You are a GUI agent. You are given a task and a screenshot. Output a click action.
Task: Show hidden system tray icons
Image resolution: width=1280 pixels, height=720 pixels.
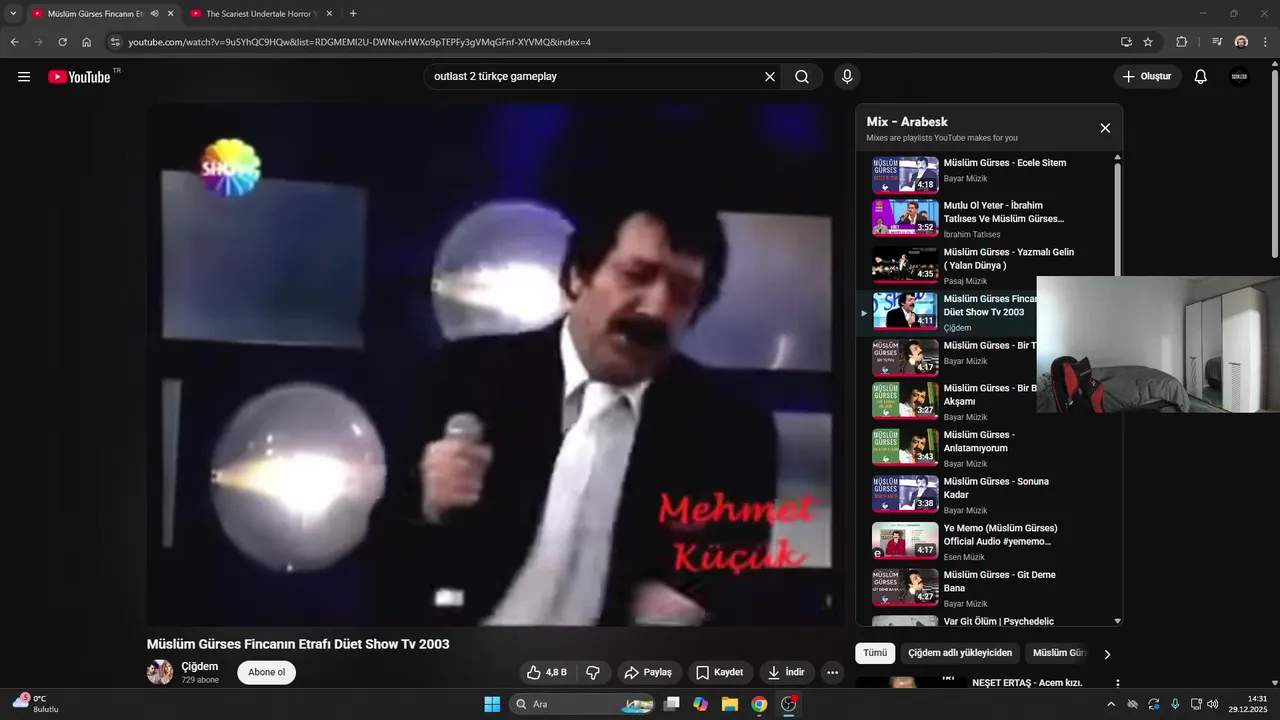tap(1110, 704)
